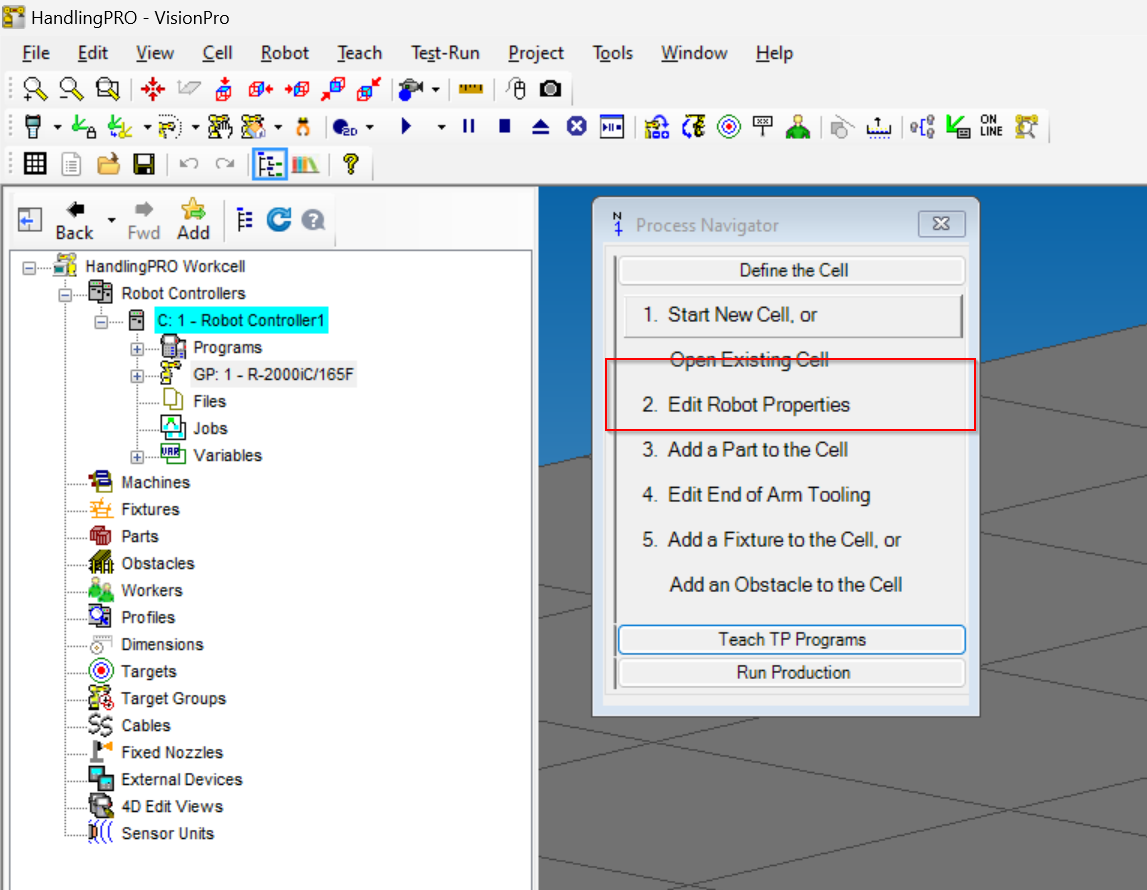Start run with the play button
1147x890 pixels.
[x=406, y=127]
